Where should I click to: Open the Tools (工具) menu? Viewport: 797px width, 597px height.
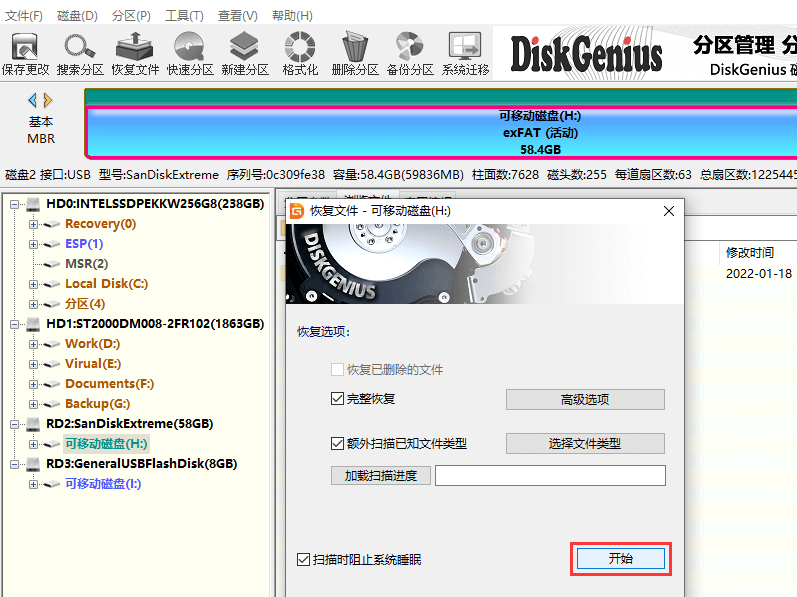[x=184, y=16]
